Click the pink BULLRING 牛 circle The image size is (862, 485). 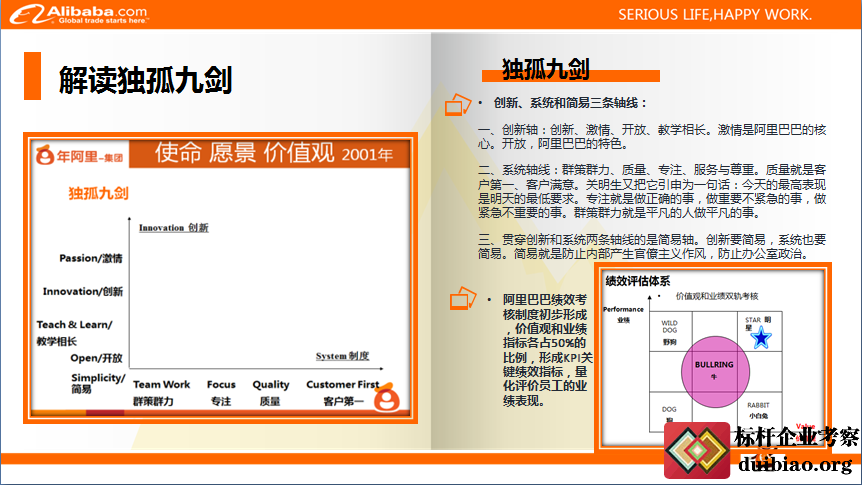pos(715,372)
